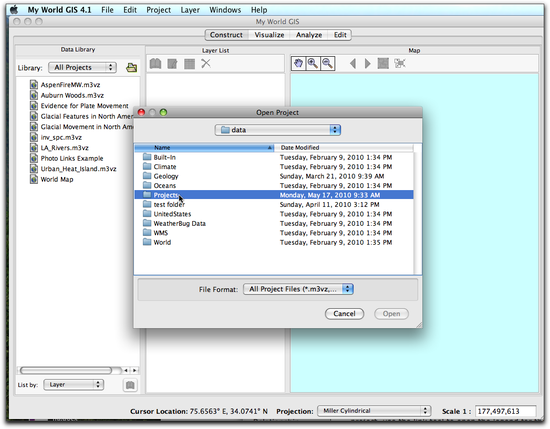Select LA_Rivers.m3vz in Data Library
The image size is (550, 429).
[65, 148]
